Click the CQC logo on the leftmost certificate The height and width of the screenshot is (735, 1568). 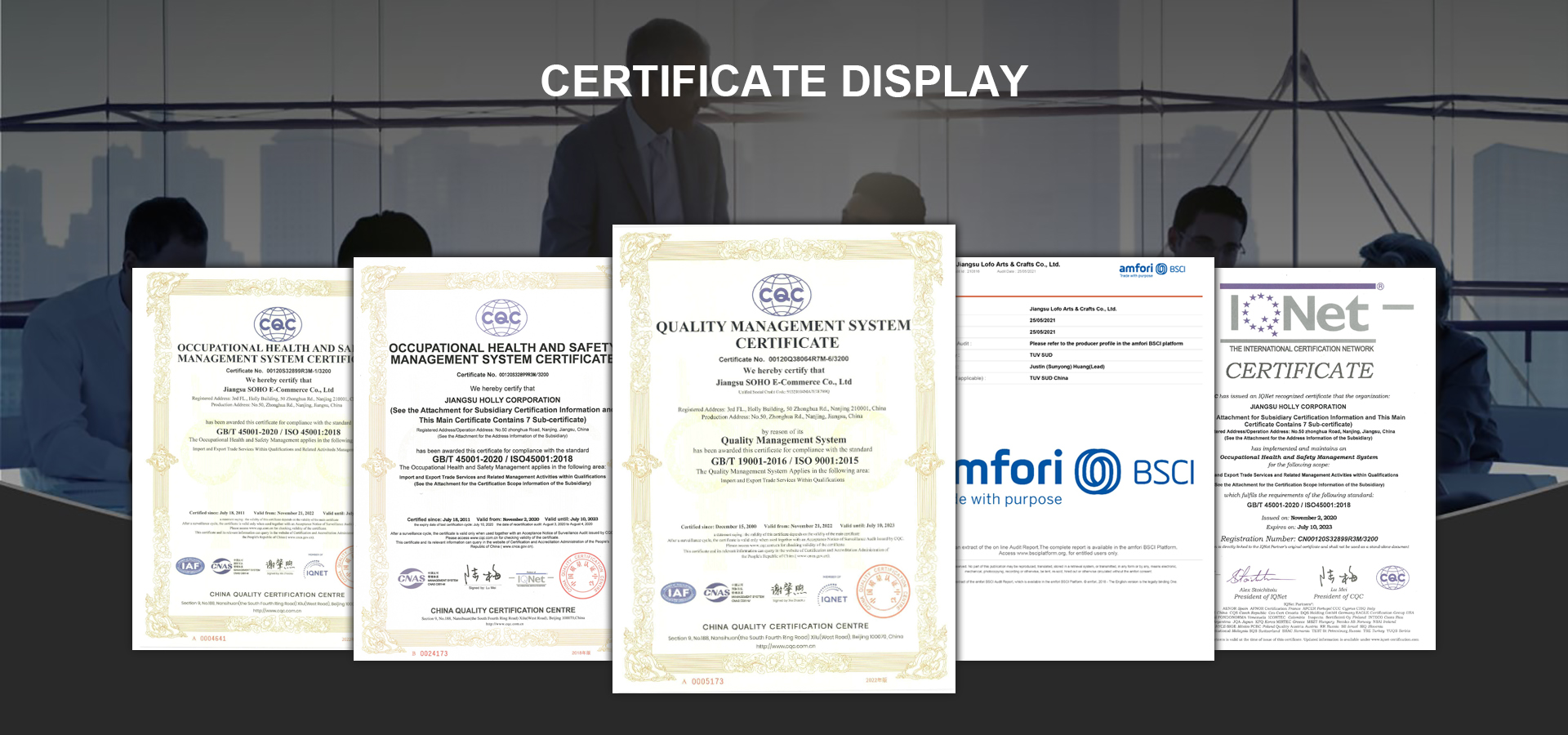[x=278, y=324]
